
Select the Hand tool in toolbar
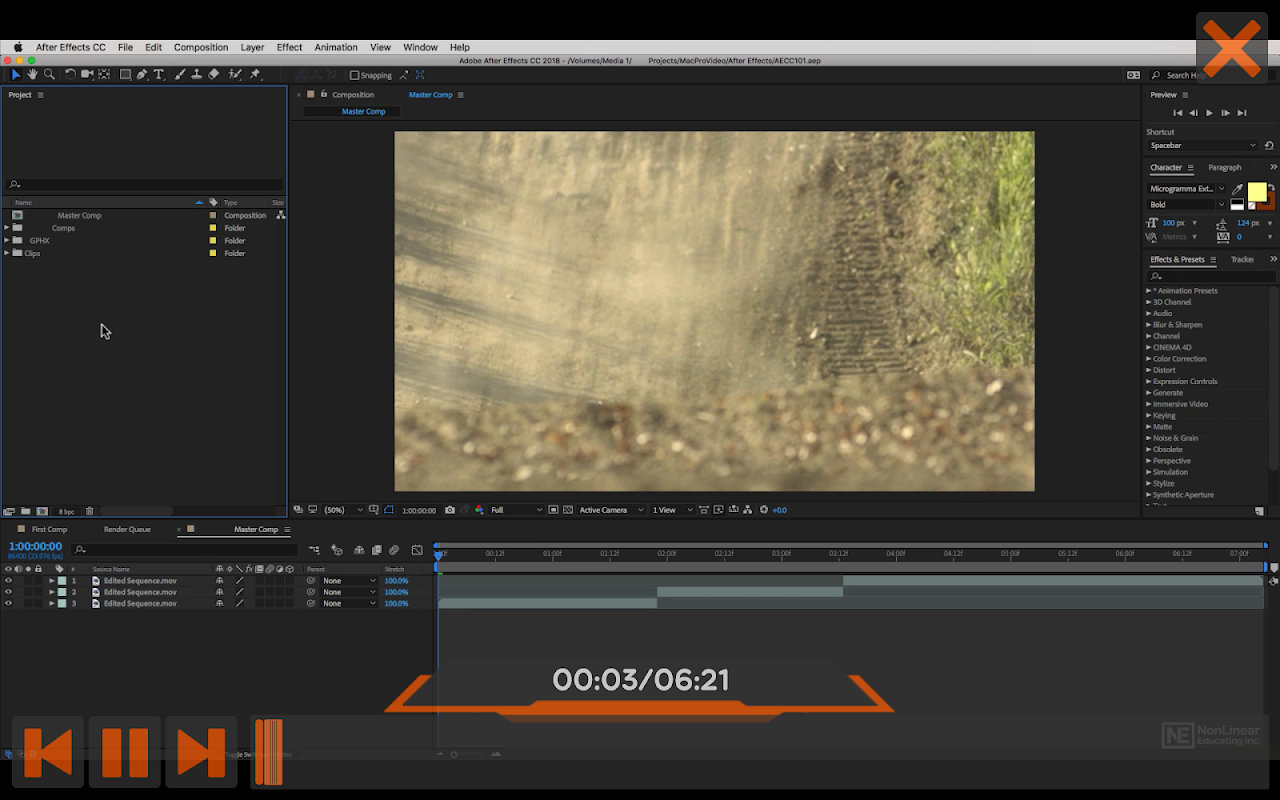(32, 75)
